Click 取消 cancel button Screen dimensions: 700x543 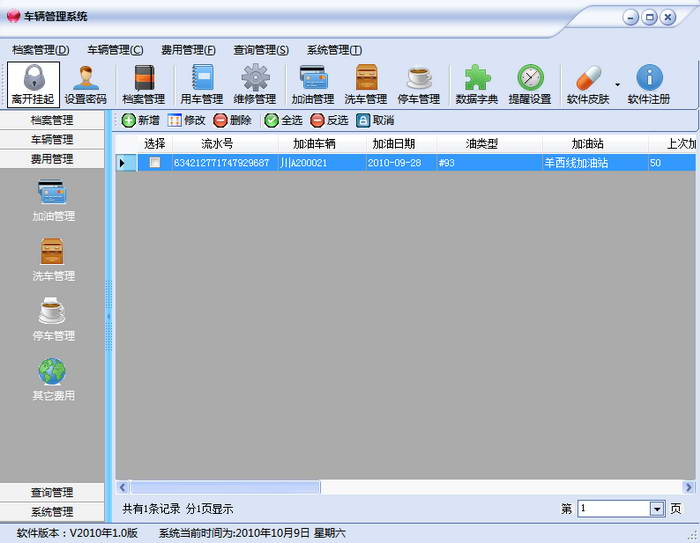pyautogui.click(x=375, y=120)
